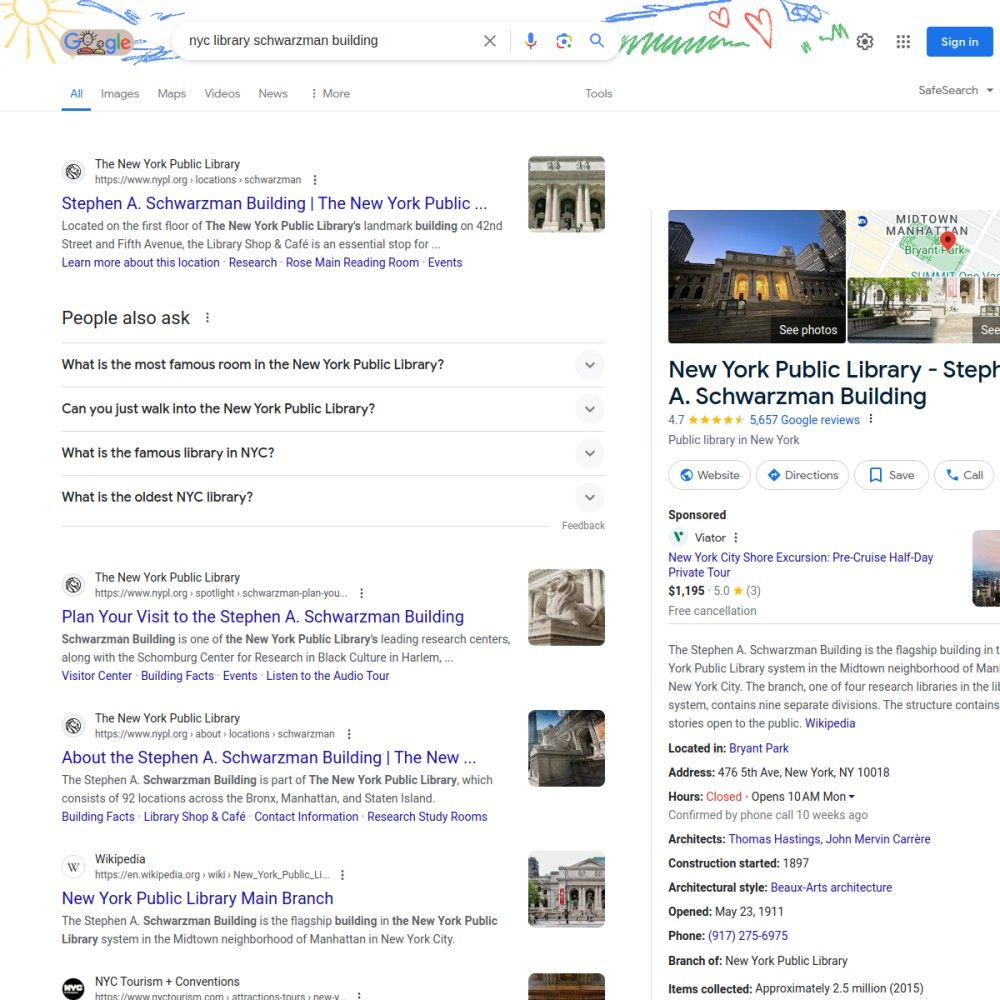1000x1000 pixels.
Task: Open the John Mervin Carrère link
Action: pos(878,839)
